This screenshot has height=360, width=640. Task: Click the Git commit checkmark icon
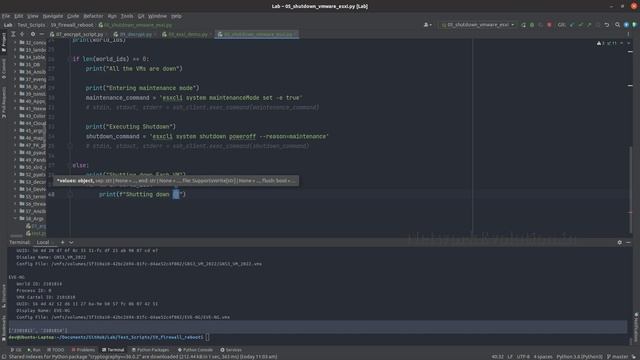point(581,25)
